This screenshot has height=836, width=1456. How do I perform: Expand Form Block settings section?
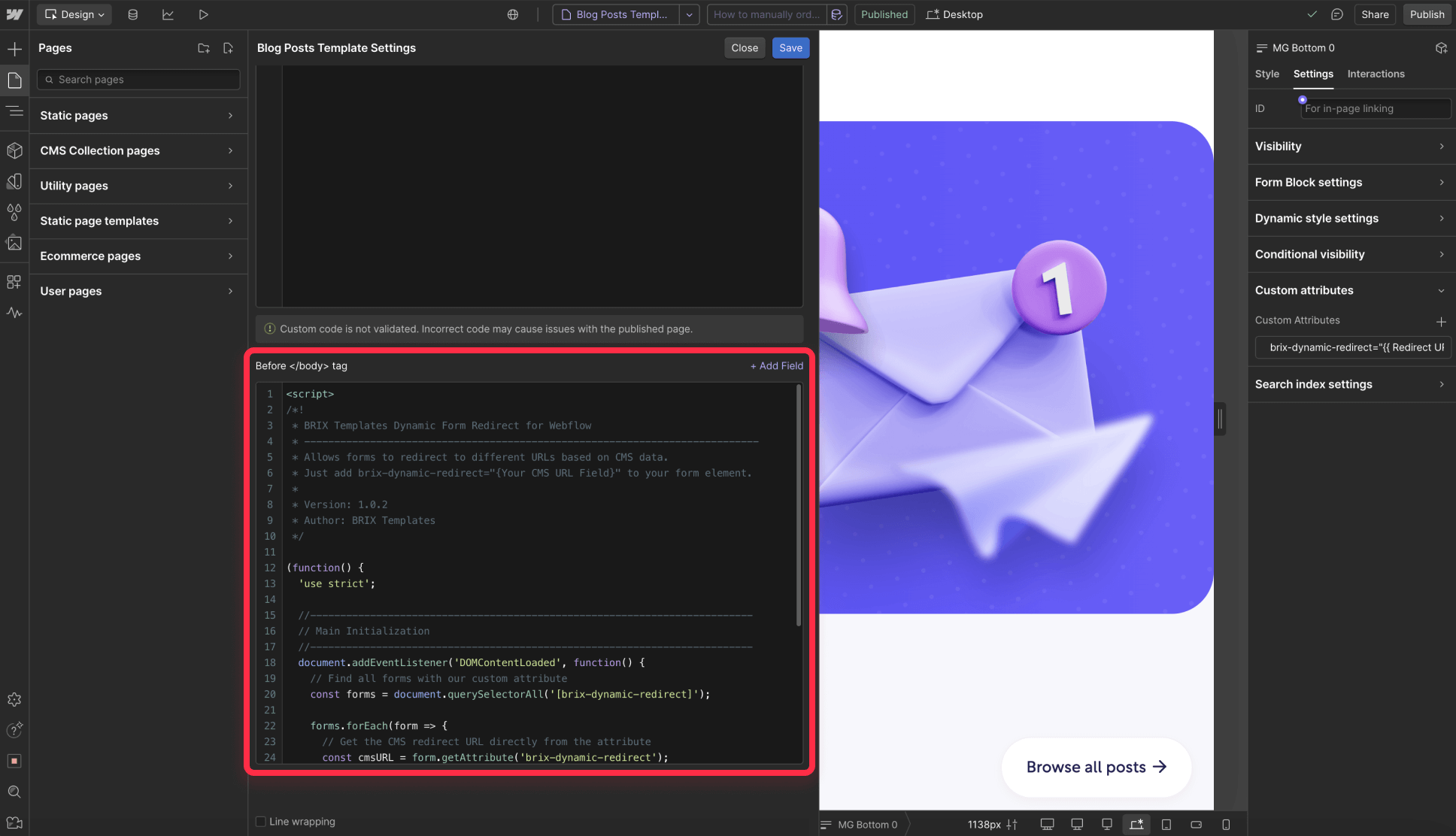click(1350, 183)
